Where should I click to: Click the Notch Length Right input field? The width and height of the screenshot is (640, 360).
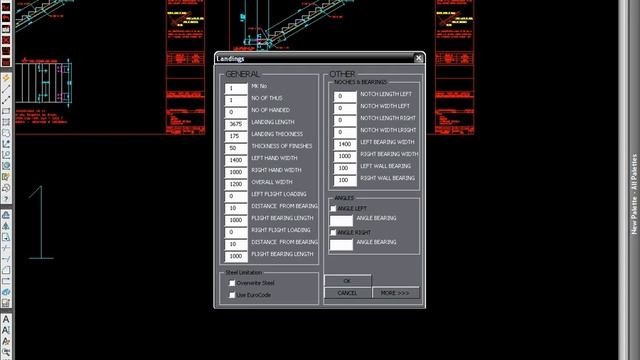point(345,120)
